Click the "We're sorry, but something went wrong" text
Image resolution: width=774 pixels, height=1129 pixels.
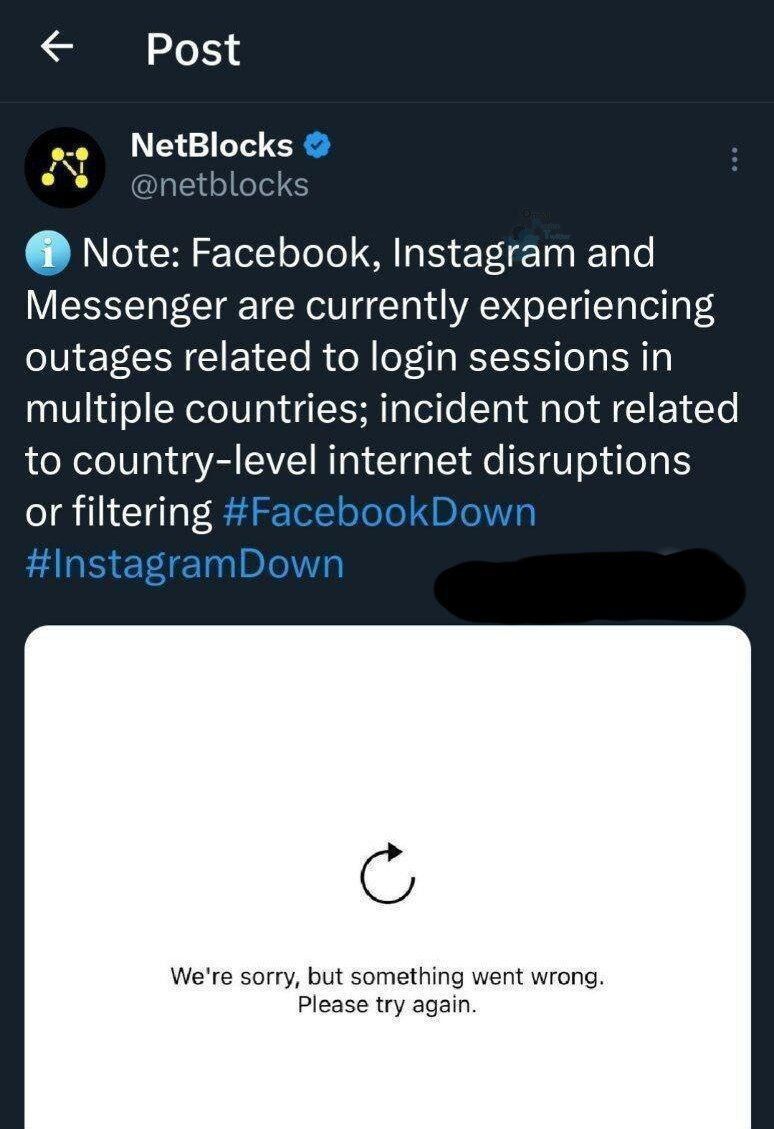[387, 976]
